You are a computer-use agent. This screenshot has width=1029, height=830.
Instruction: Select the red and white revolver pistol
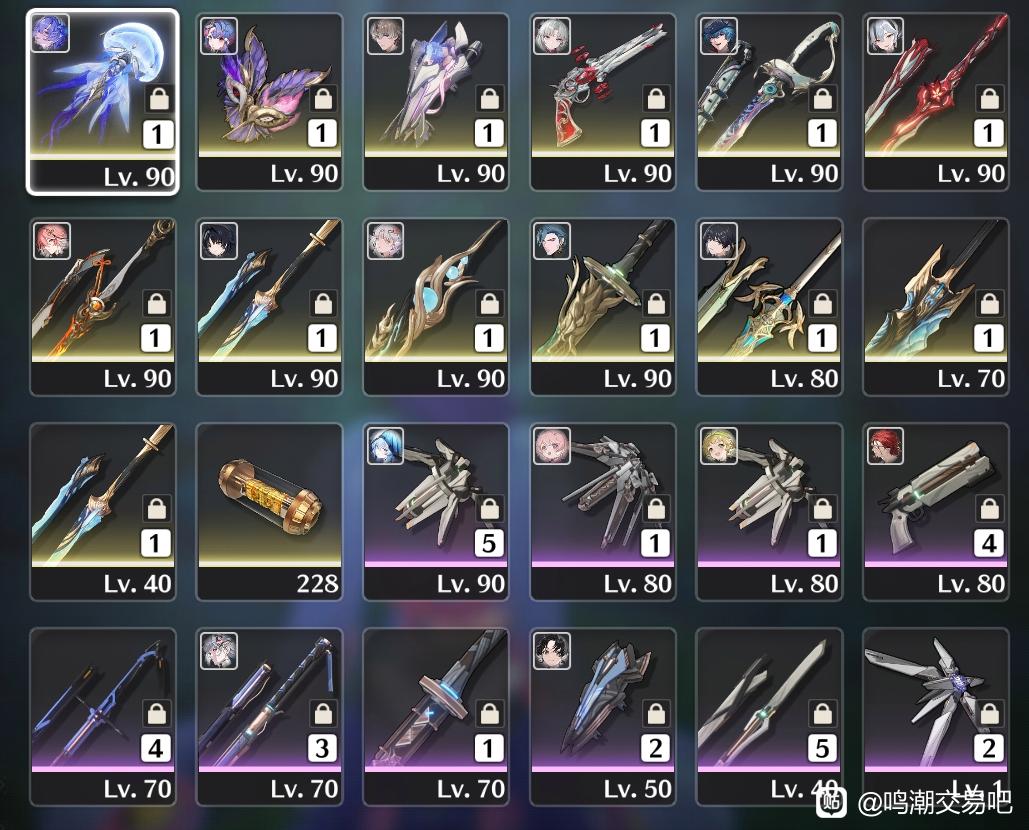[602, 102]
